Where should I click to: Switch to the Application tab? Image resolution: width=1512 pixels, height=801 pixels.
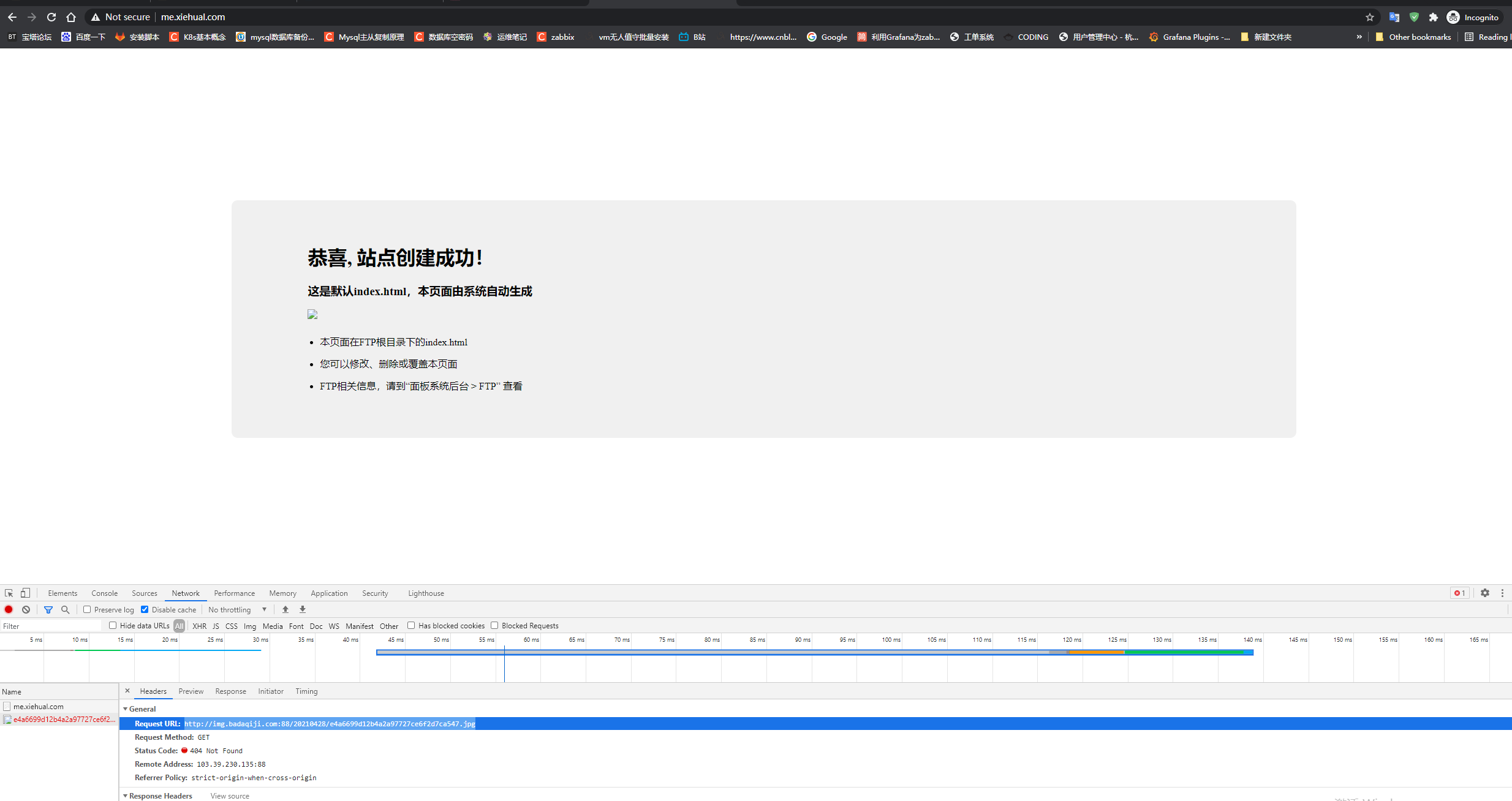coord(329,593)
